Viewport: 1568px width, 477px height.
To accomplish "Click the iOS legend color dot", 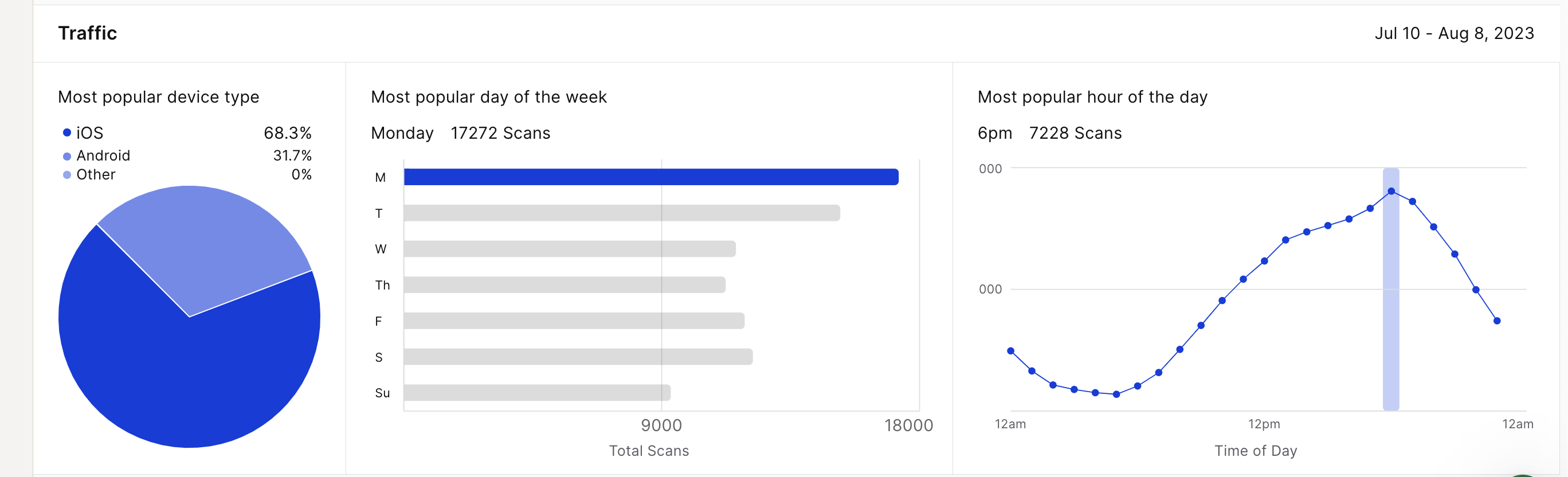I will point(67,133).
